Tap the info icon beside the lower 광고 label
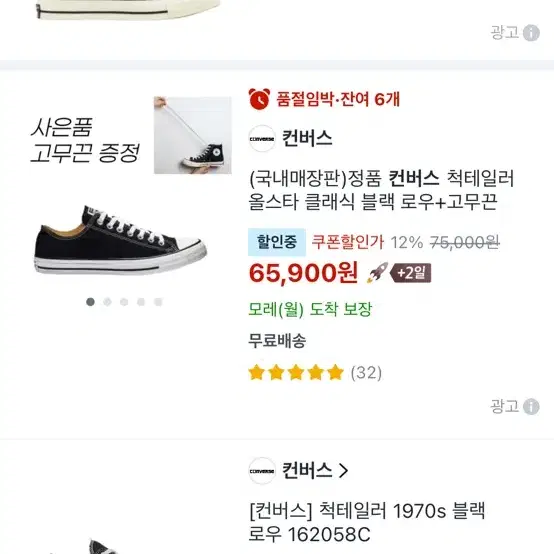 [x=531, y=406]
